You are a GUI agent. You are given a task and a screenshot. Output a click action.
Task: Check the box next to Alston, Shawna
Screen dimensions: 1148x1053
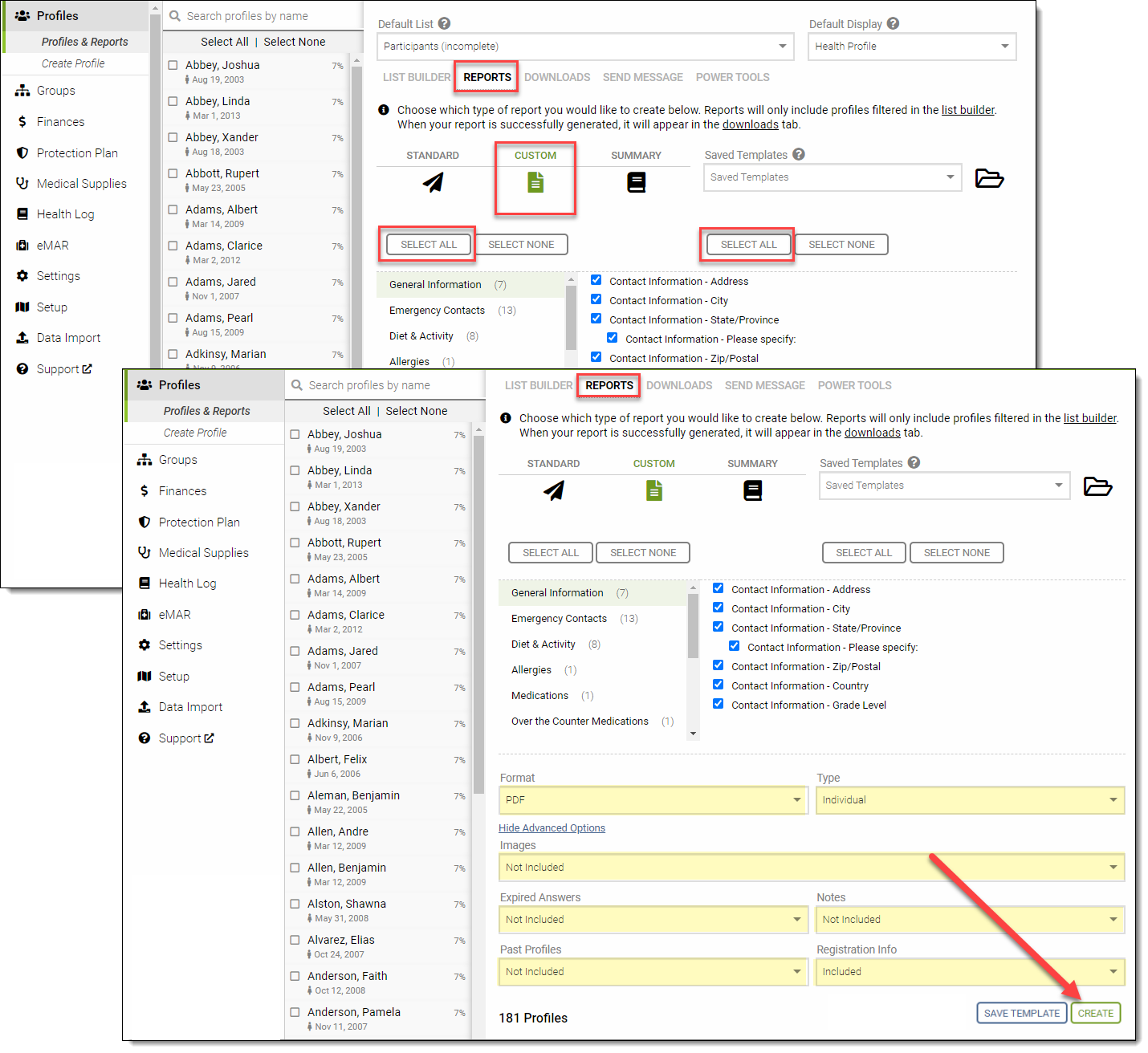295,904
